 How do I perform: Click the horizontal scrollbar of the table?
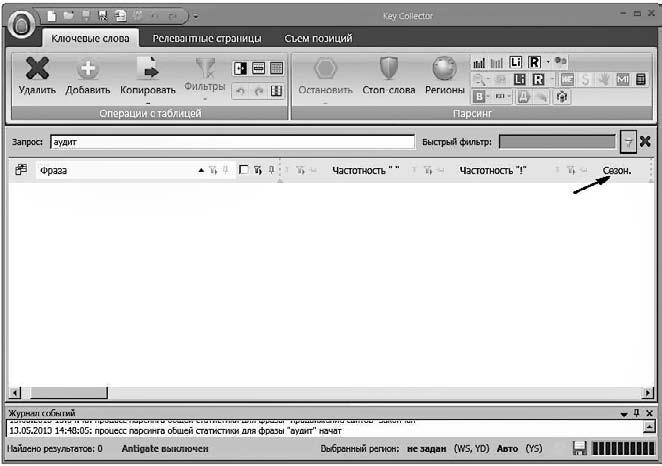(330, 392)
